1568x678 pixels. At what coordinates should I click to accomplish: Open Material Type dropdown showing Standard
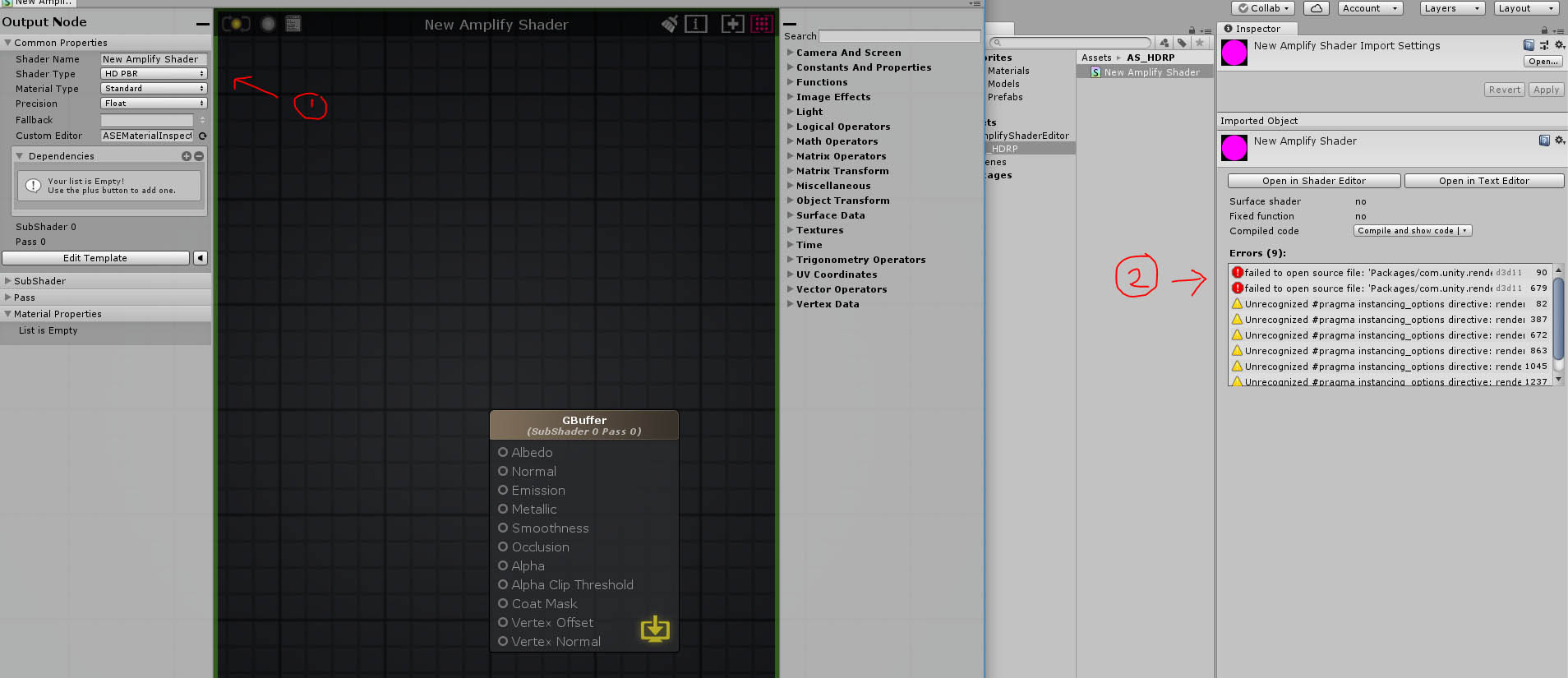click(x=154, y=89)
